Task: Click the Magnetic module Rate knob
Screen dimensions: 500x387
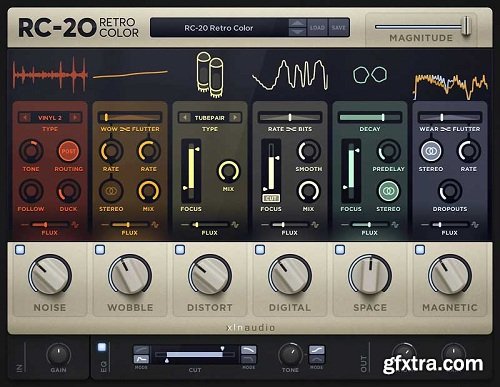Action: point(469,151)
